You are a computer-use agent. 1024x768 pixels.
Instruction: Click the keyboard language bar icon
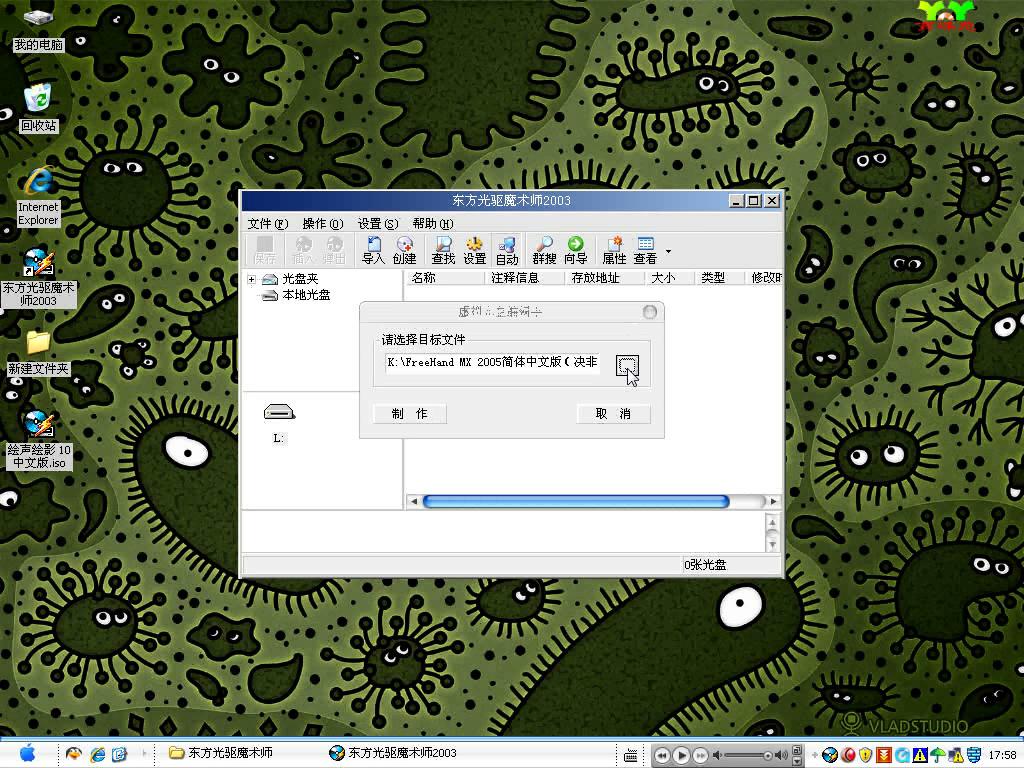(630, 756)
